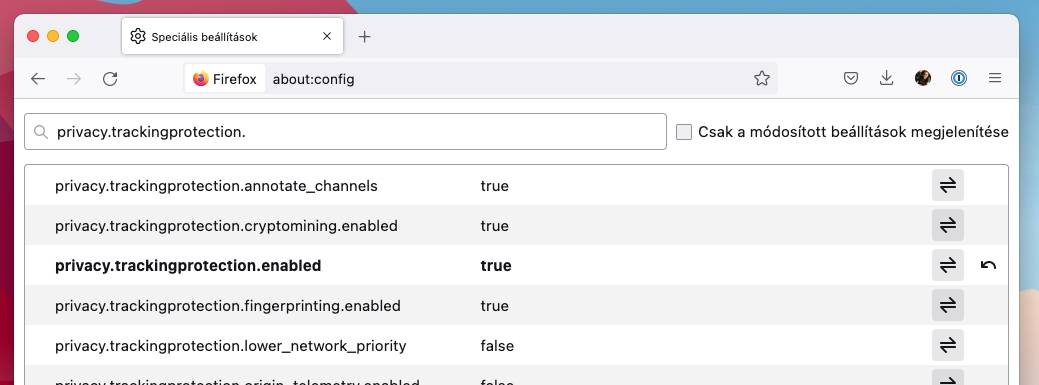Viewport: 1039px width, 385px height.
Task: Click true value of annotate_channels row
Action: 494,186
